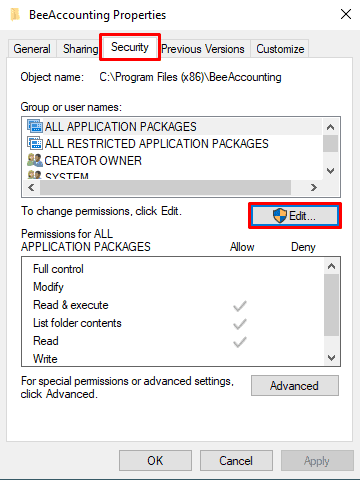Click the partially visible SYSTEM user icon

35,175
